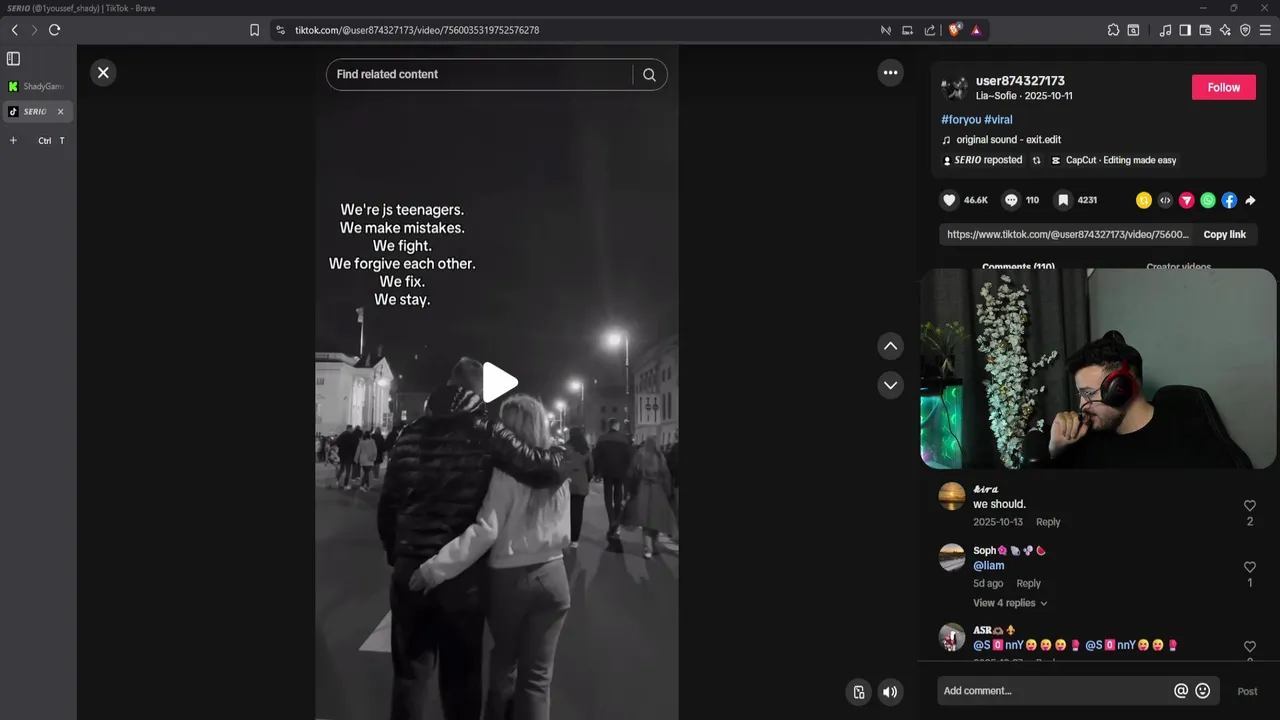1280x720 pixels.
Task: Open emoji picker in comment box
Action: [1203, 691]
